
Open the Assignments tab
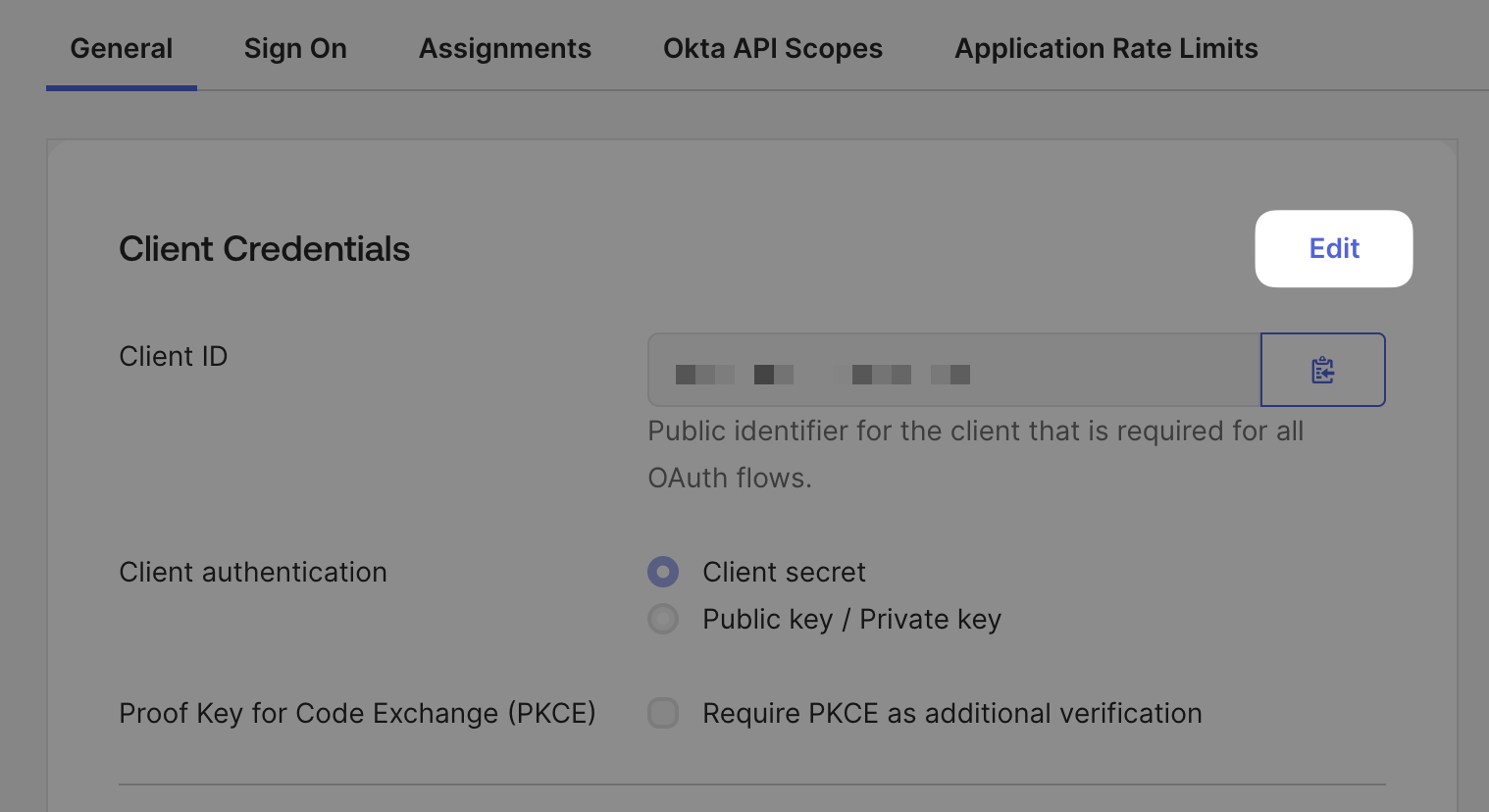[x=505, y=47]
